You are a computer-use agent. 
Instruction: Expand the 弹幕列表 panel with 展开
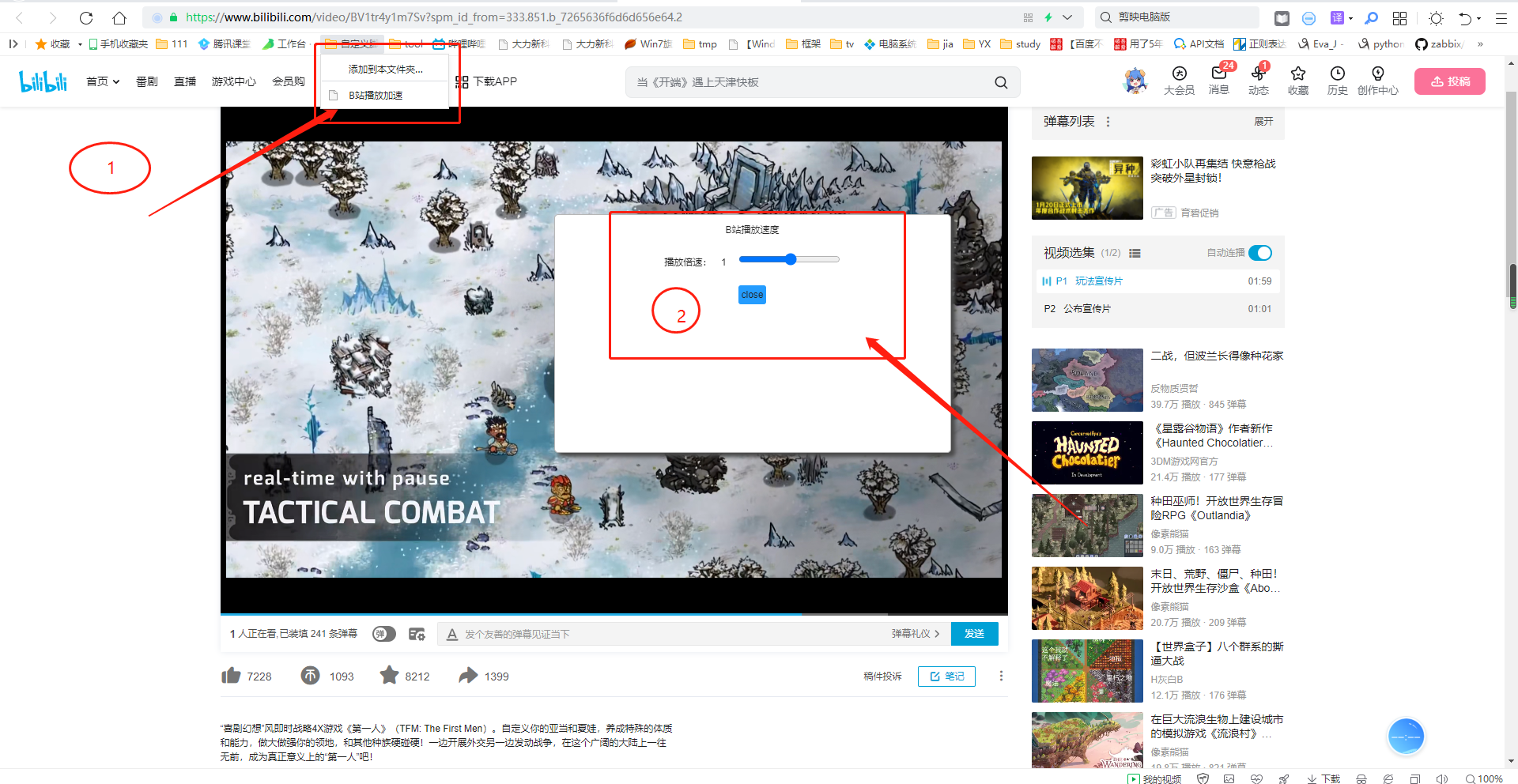(x=1263, y=122)
